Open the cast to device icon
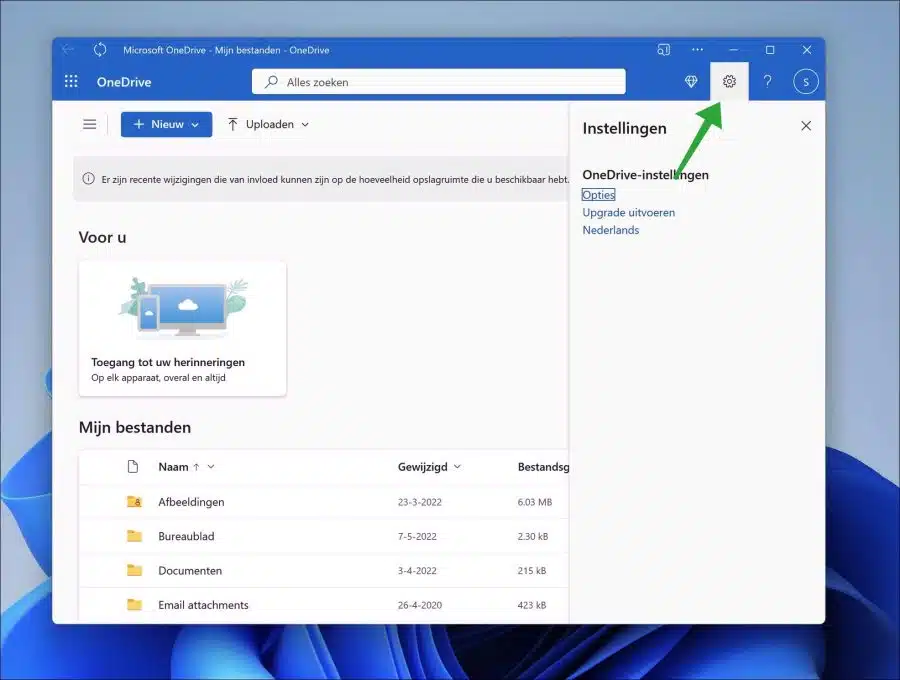This screenshot has height=680, width=900. [663, 50]
